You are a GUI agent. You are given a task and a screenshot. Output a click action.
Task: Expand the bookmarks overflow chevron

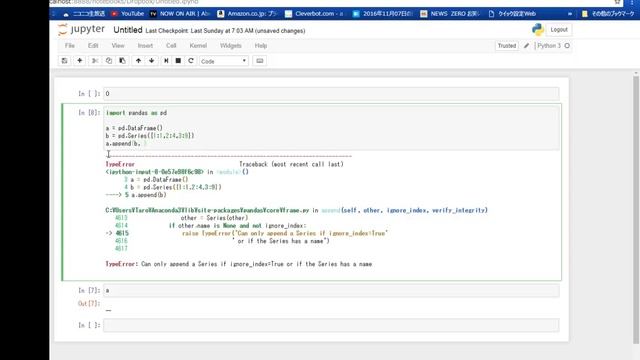point(570,13)
